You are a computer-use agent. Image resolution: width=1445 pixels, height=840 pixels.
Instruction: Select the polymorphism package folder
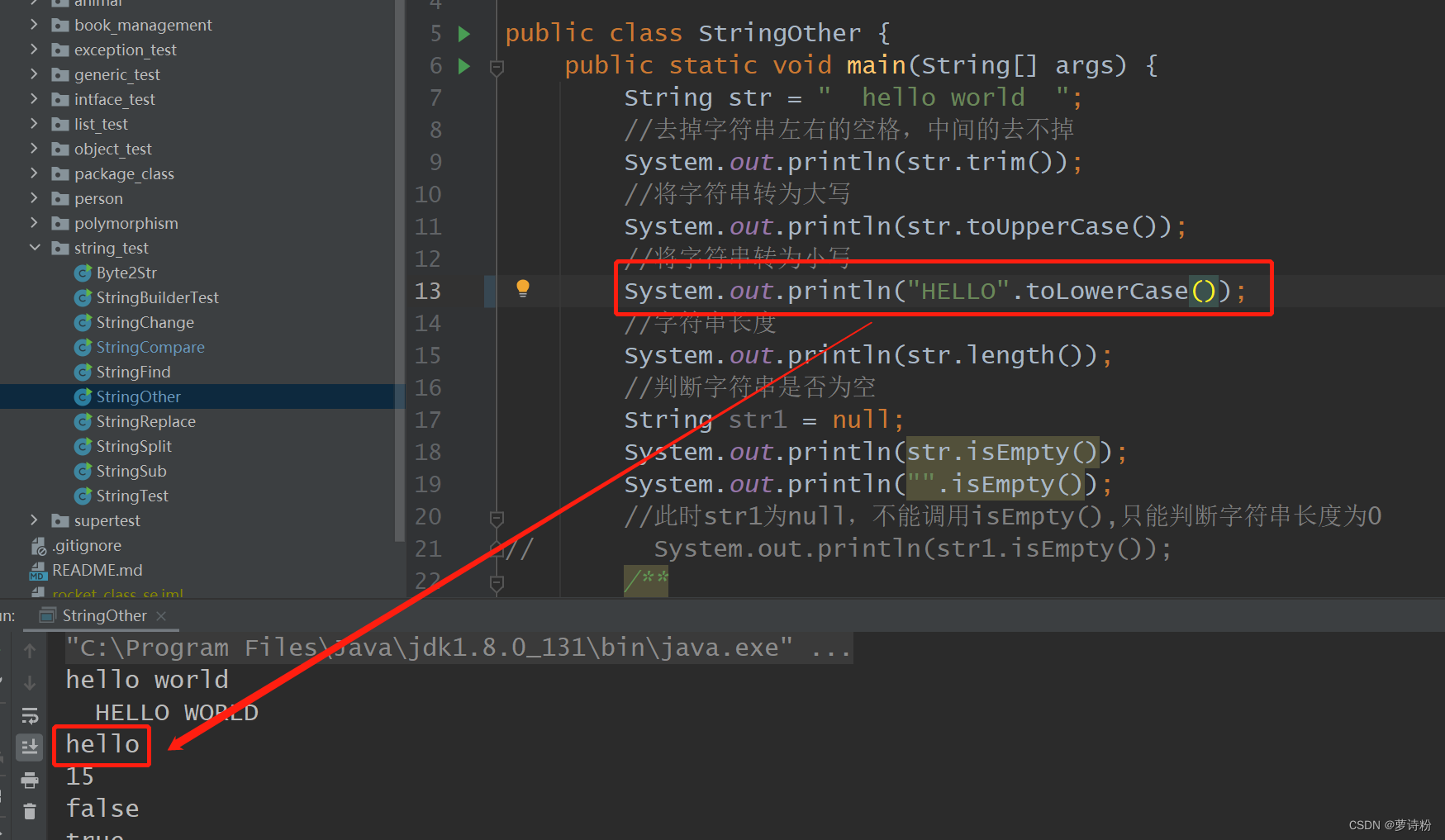pyautogui.click(x=126, y=223)
